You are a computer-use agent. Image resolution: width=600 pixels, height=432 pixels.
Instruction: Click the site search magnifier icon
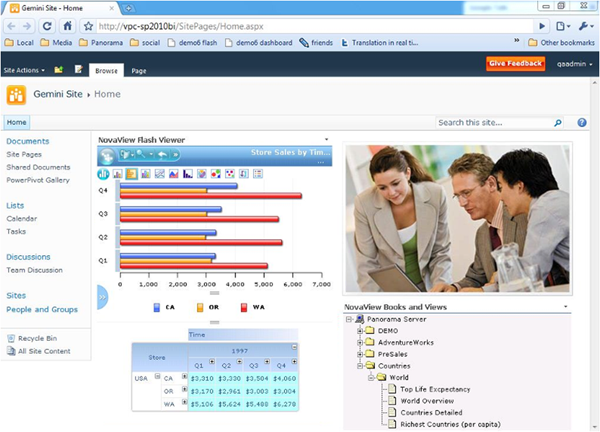click(558, 122)
